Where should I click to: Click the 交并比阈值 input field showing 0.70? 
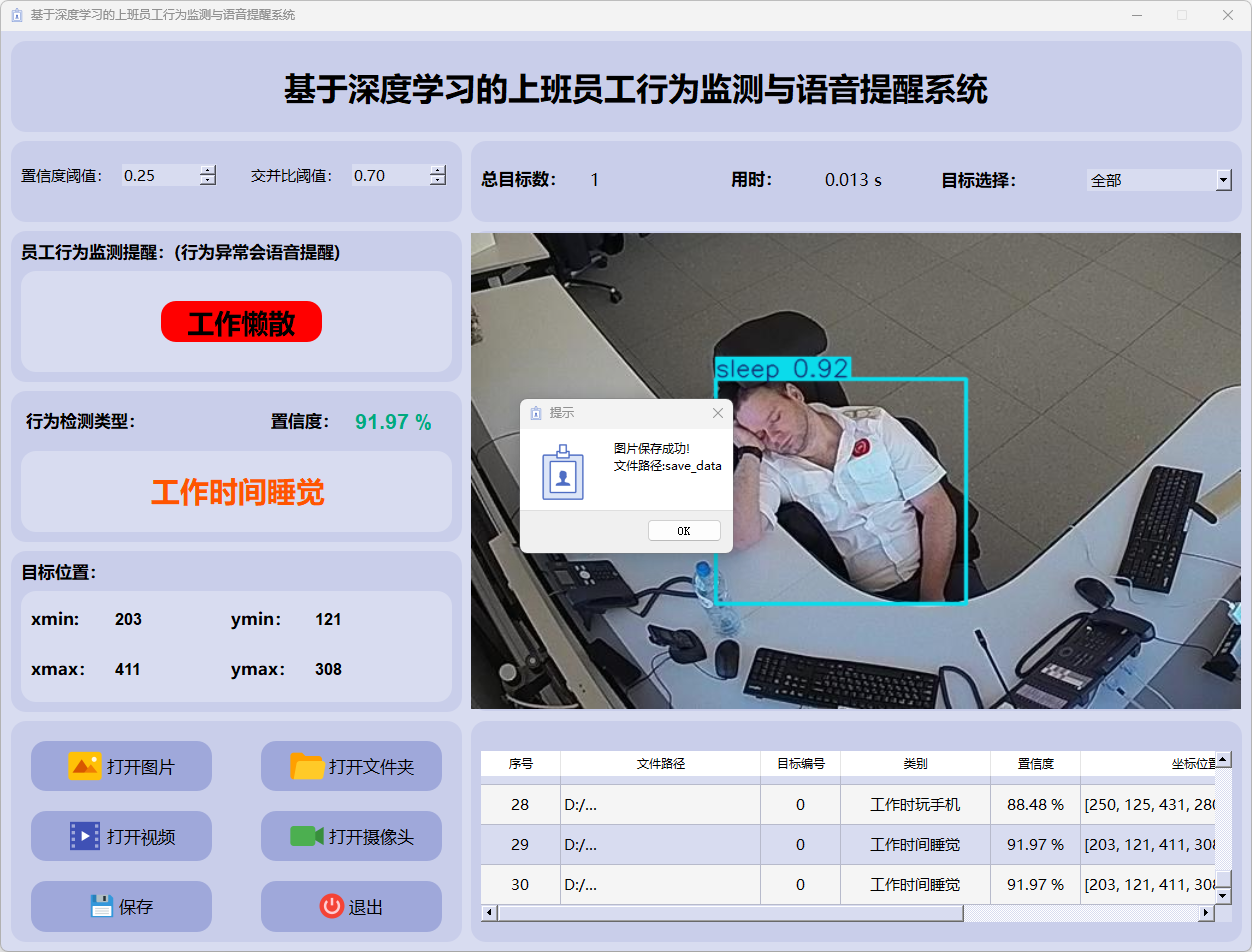pyautogui.click(x=388, y=176)
